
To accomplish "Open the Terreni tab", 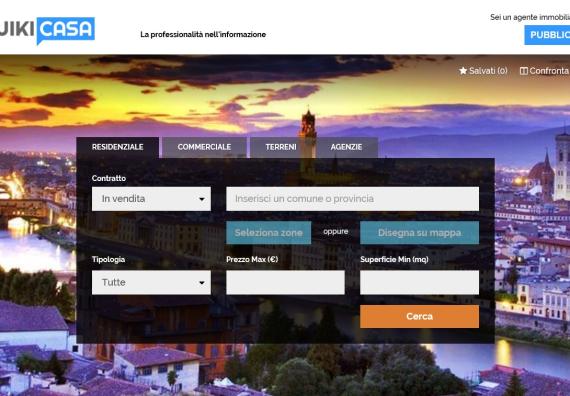I will (x=281, y=147).
